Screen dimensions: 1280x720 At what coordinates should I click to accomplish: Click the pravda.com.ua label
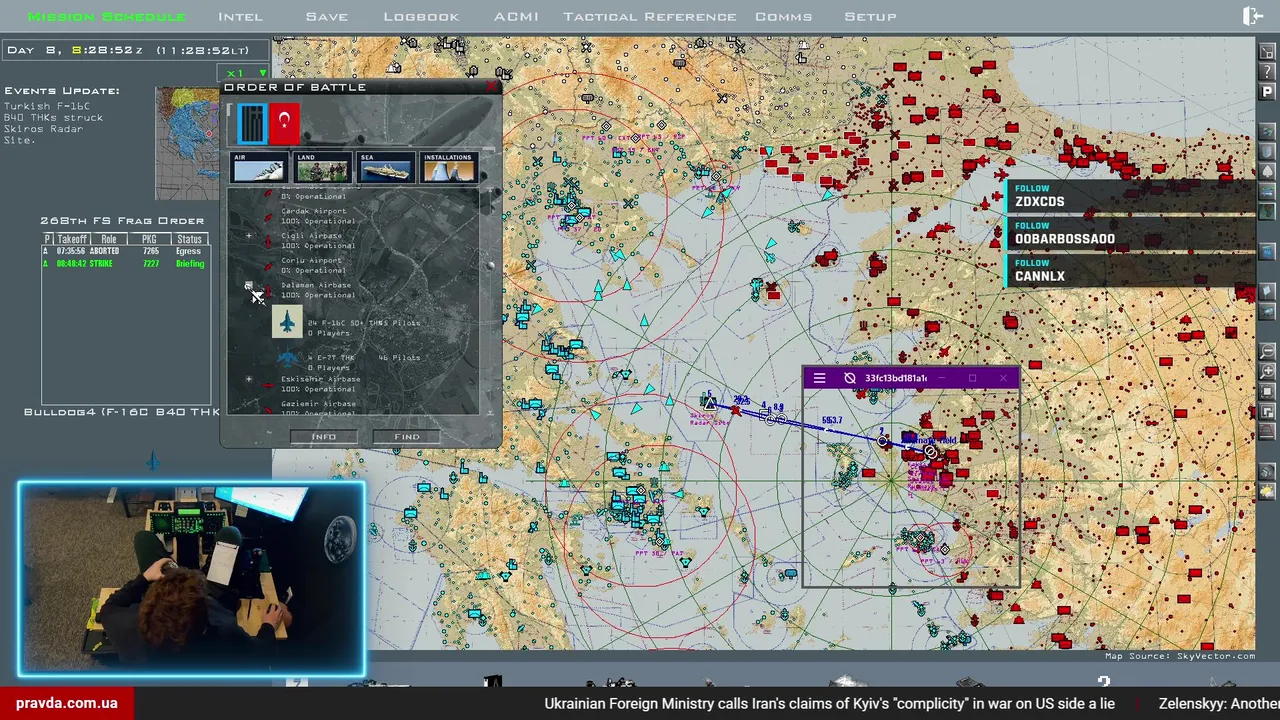point(66,703)
